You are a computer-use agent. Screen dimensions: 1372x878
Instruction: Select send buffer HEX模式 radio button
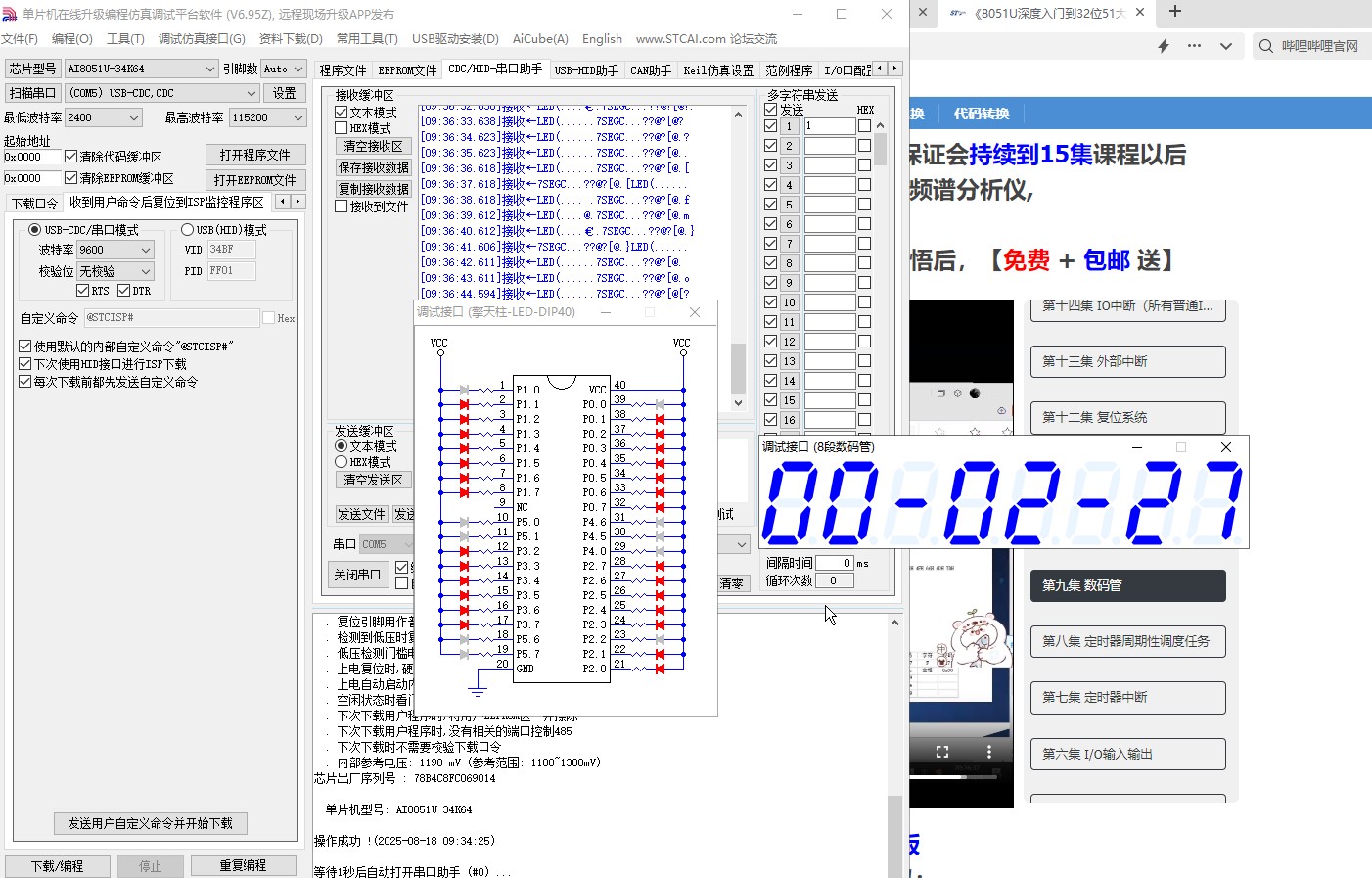(342, 462)
